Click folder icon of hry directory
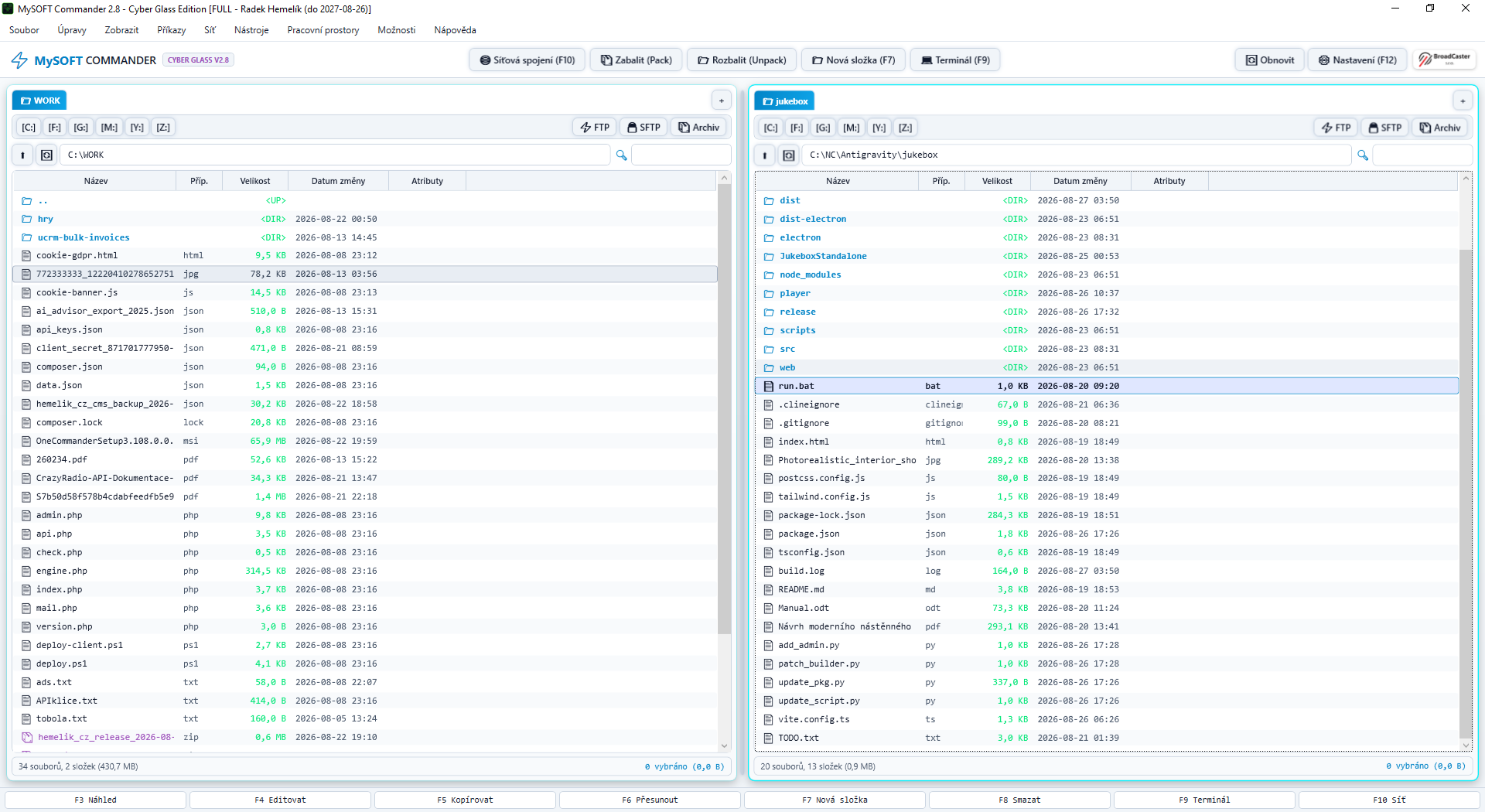1485x812 pixels. point(26,219)
